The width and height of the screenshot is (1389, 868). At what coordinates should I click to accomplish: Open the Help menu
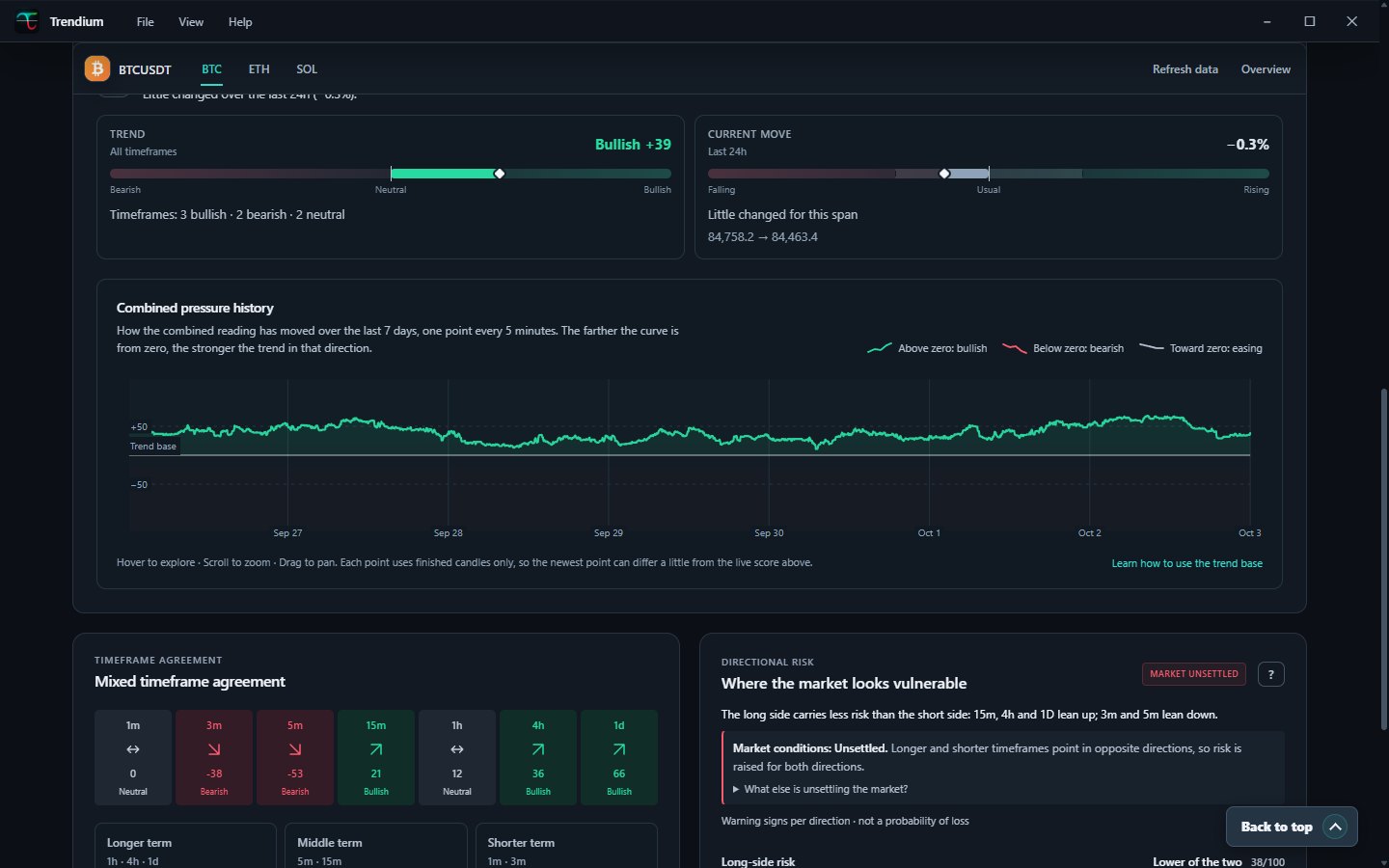[240, 21]
